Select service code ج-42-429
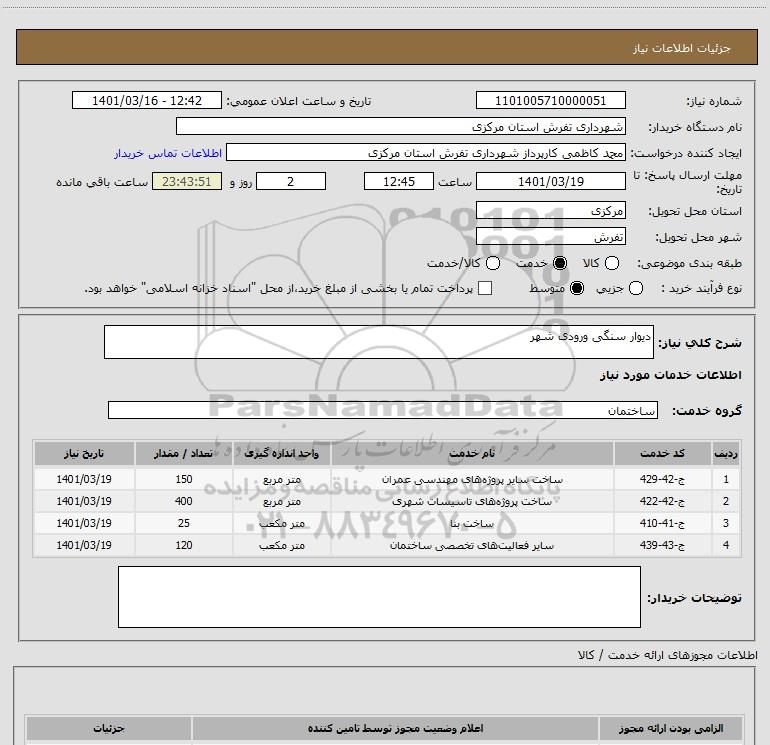The width and height of the screenshot is (770, 745). (x=662, y=479)
